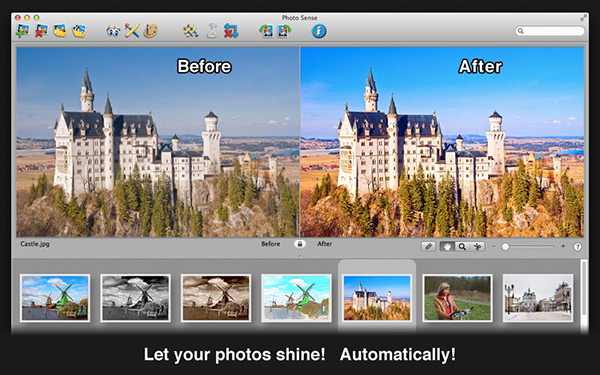The width and height of the screenshot is (600, 375).
Task: Rotate photo left with green arrow icon
Action: (266, 31)
